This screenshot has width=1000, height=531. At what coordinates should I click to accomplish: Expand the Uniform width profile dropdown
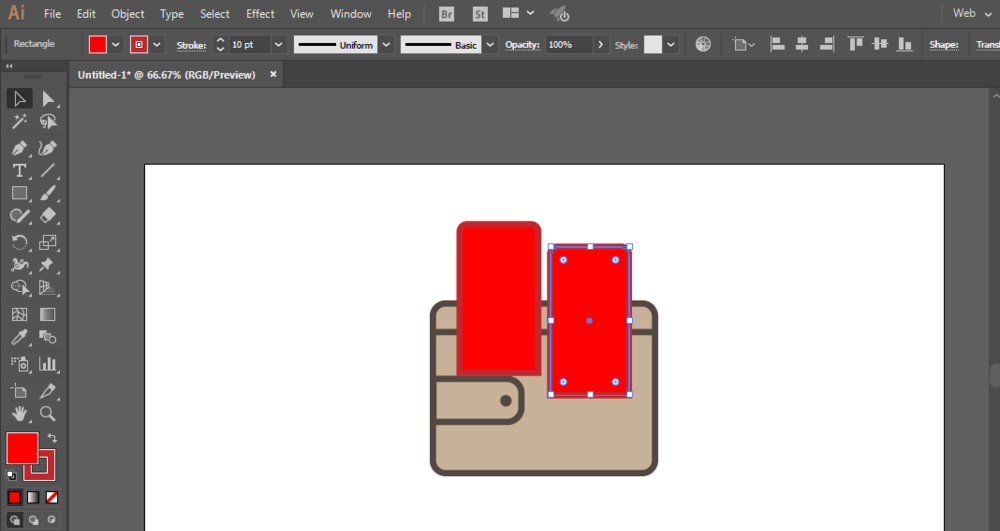click(385, 45)
